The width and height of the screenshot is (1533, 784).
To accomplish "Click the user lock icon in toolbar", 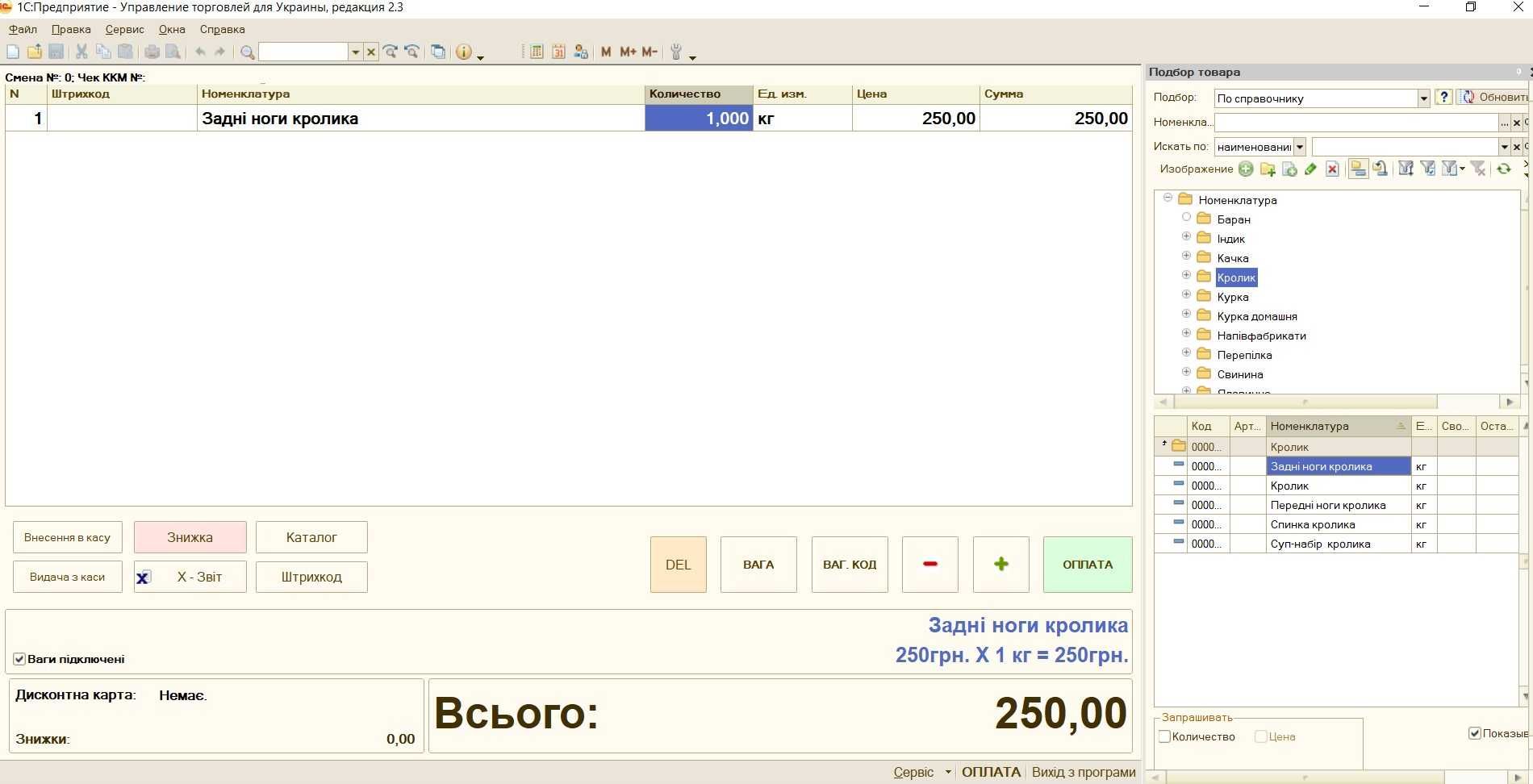I will [x=581, y=52].
